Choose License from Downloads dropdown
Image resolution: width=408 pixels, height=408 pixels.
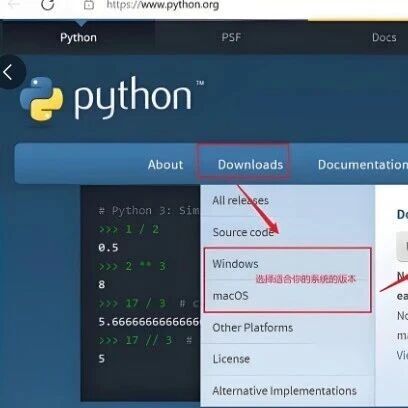pos(231,359)
